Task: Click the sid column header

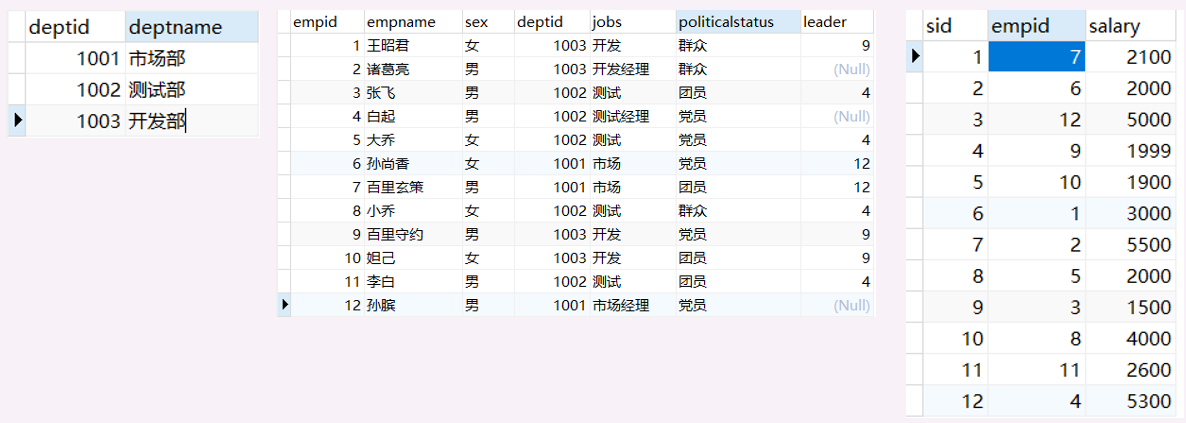Action: pos(955,26)
